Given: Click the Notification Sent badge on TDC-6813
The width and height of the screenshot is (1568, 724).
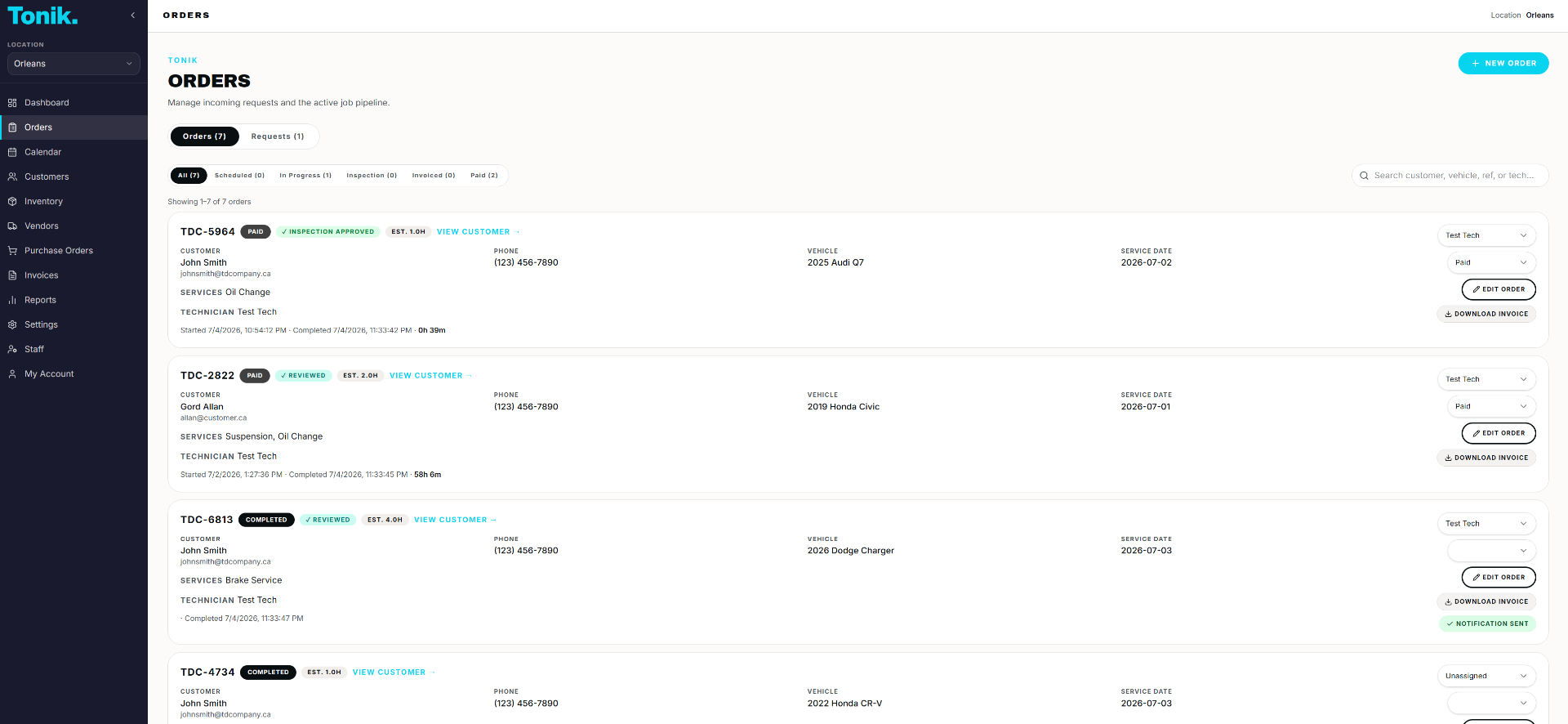Looking at the screenshot, I should coord(1487,623).
